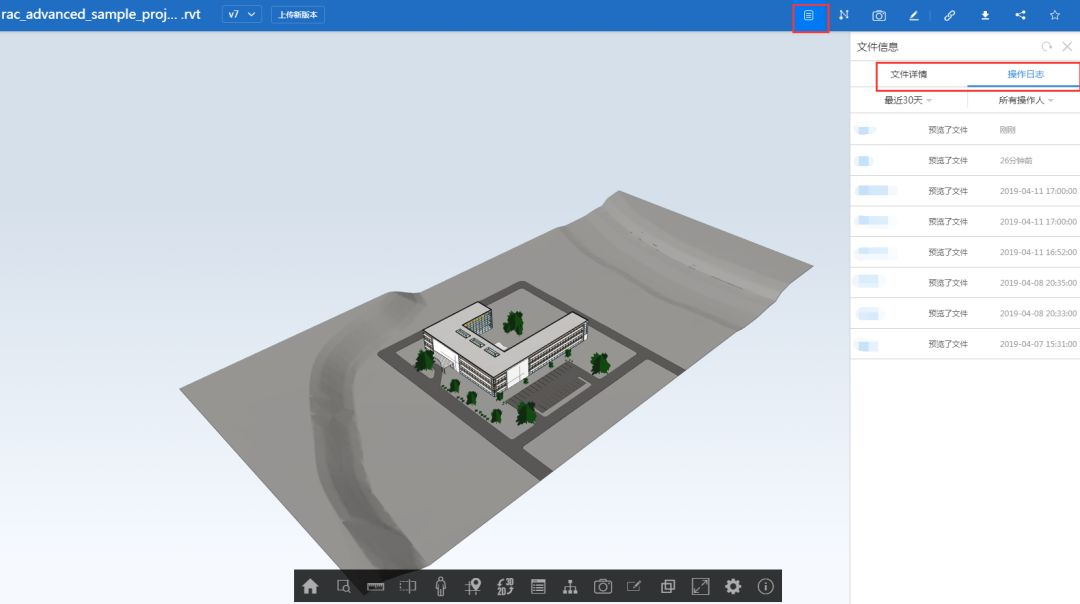Expand the 最近30天 time range filter
This screenshot has width=1080, height=604.
tap(908, 100)
